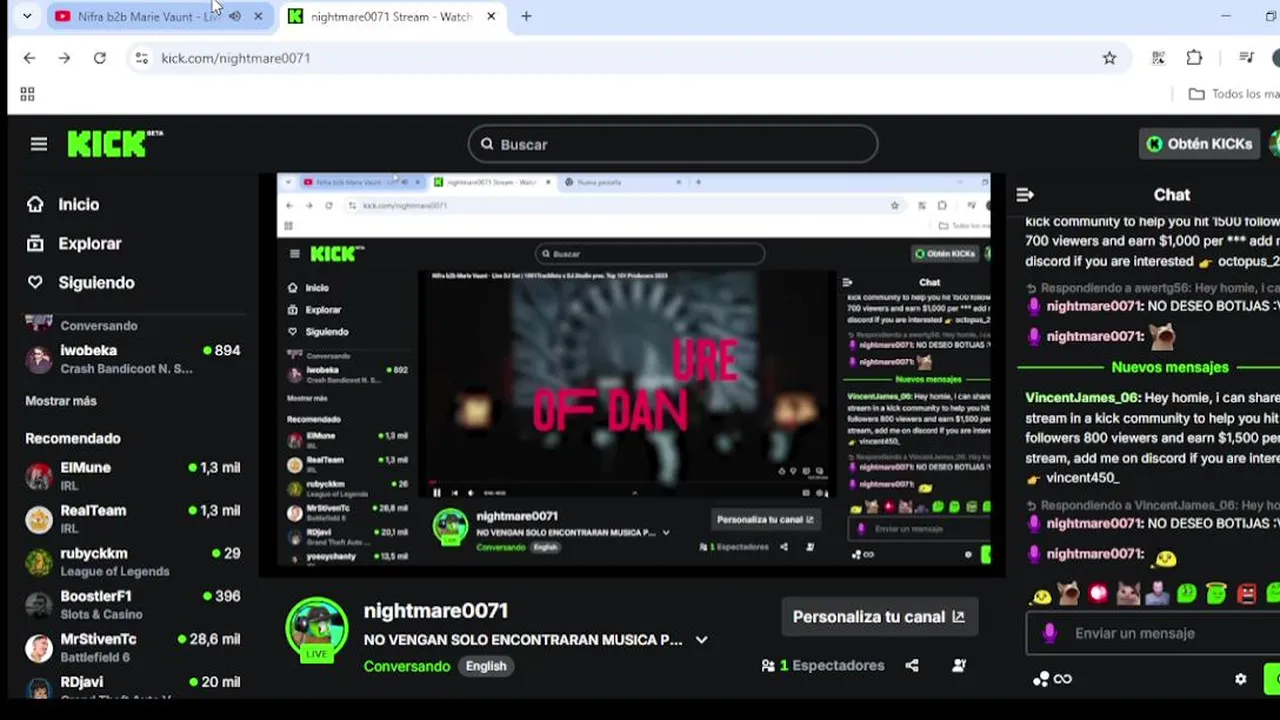Viewport: 1280px width, 720px height.
Task: Click the browser back arrow
Action: click(x=29, y=58)
